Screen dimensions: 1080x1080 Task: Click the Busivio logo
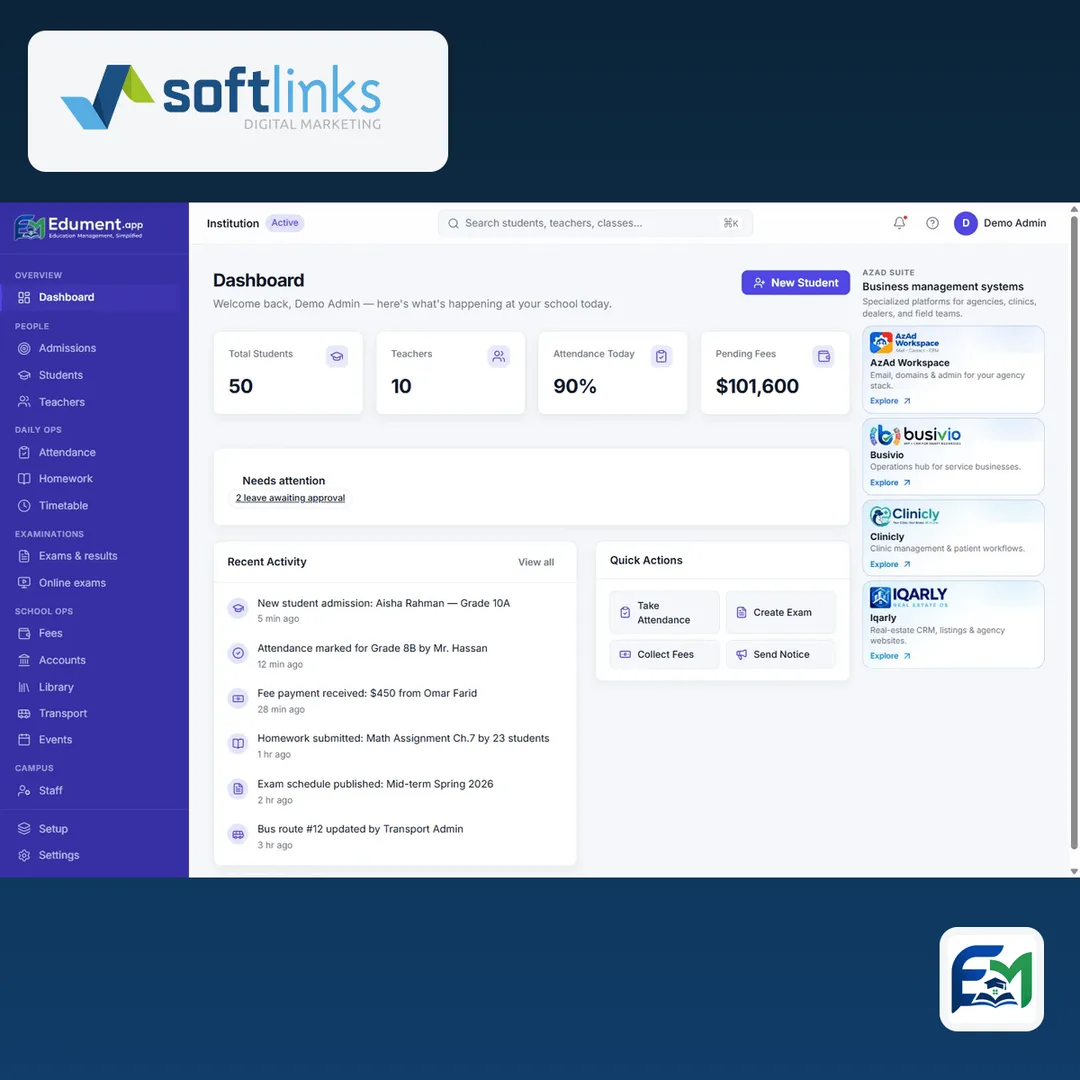tap(915, 435)
